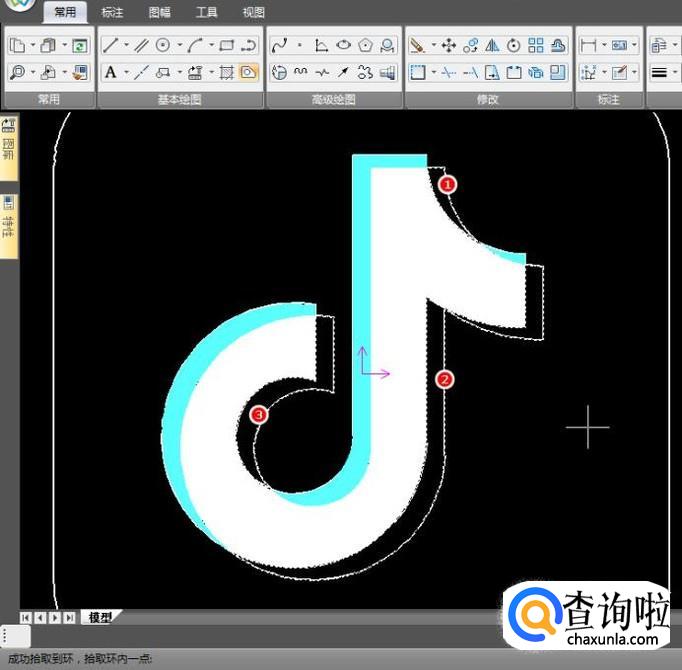Select the Line drawing tool
The image size is (682, 670).
[110, 45]
